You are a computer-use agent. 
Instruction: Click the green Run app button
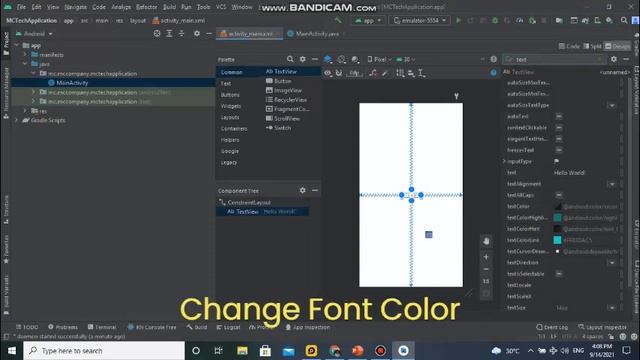pos(458,20)
